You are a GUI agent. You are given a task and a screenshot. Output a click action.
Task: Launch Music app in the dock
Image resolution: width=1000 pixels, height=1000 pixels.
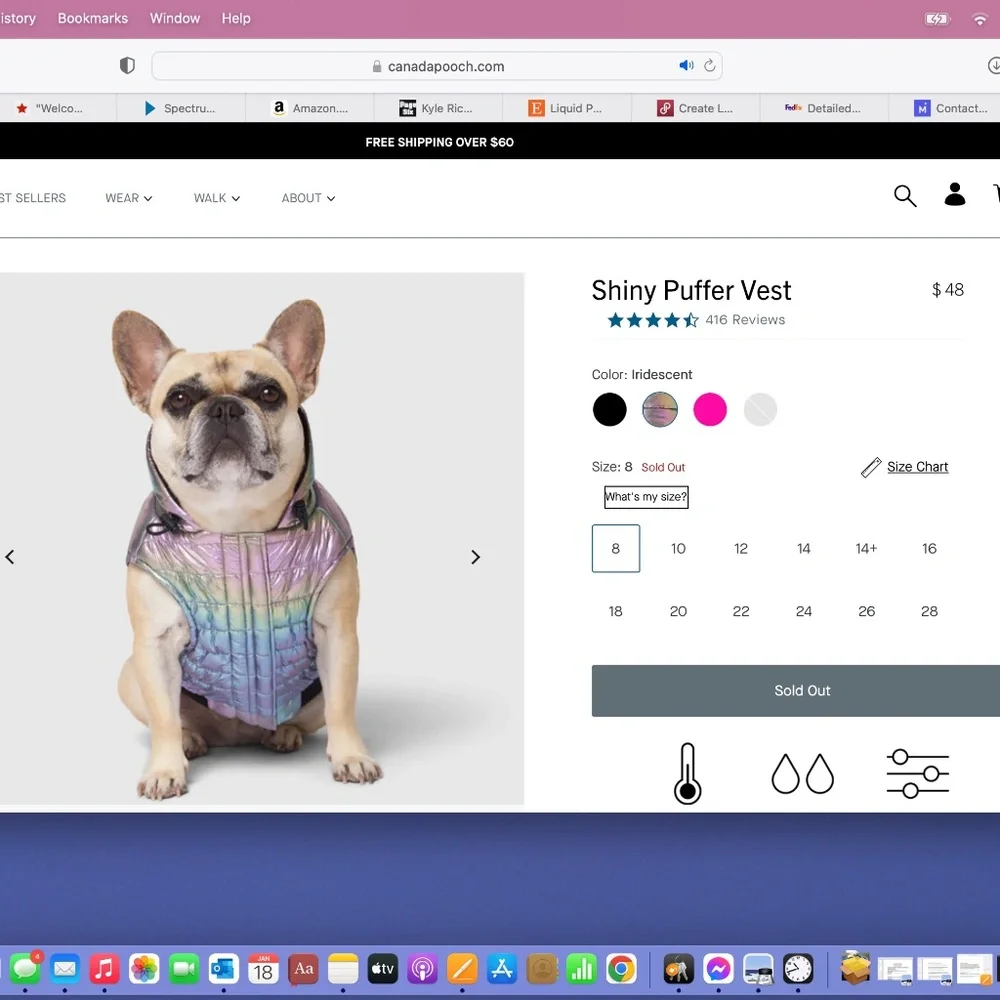click(x=104, y=969)
